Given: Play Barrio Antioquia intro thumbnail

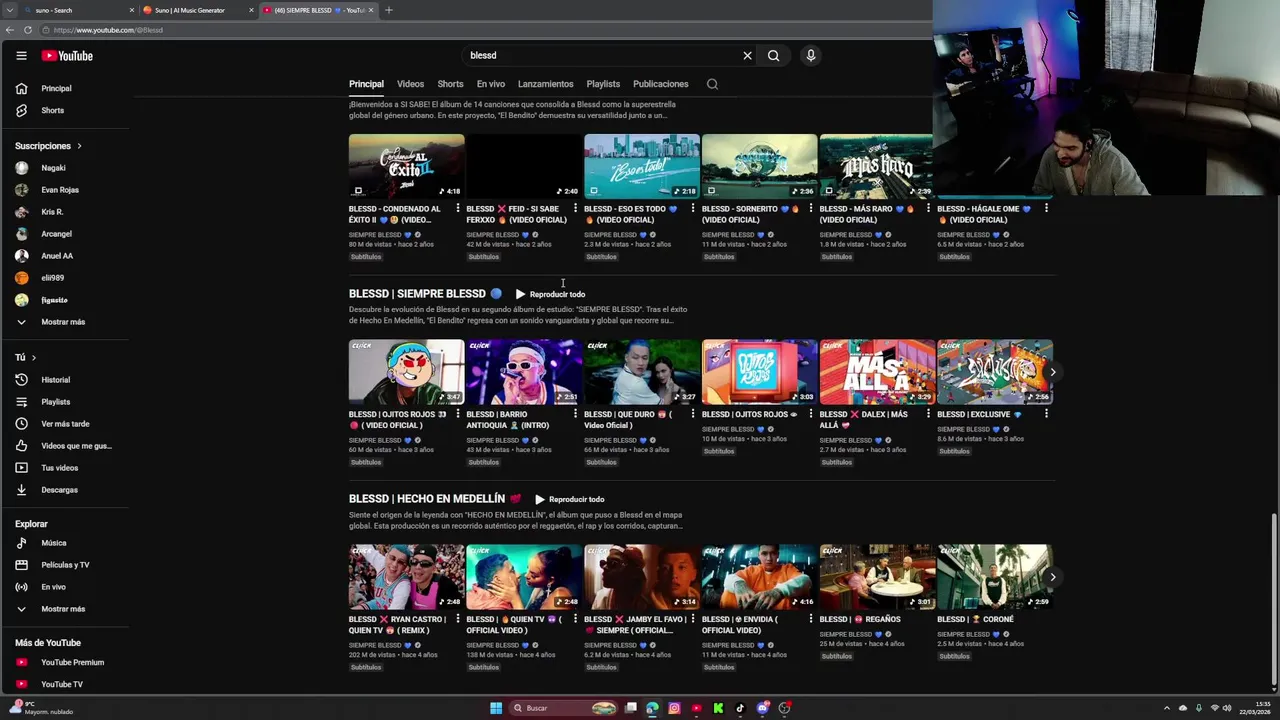Looking at the screenshot, I should [524, 372].
